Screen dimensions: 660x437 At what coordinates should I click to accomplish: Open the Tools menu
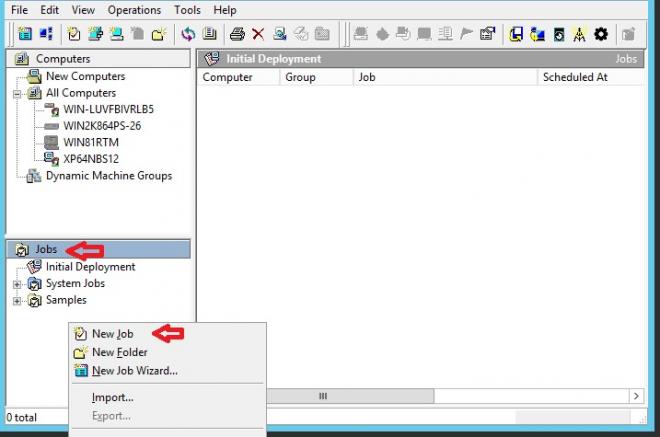[x=187, y=10]
